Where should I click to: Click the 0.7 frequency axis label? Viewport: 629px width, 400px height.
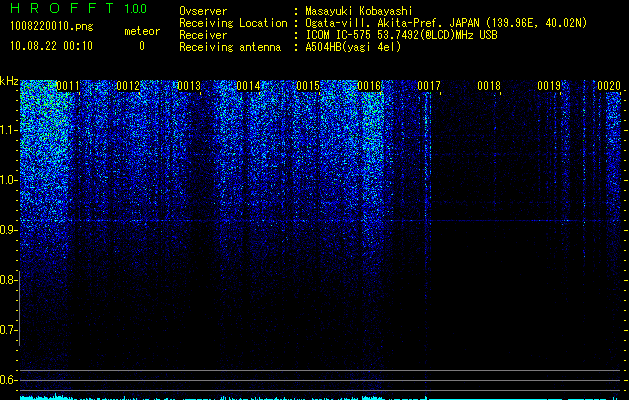point(8,330)
